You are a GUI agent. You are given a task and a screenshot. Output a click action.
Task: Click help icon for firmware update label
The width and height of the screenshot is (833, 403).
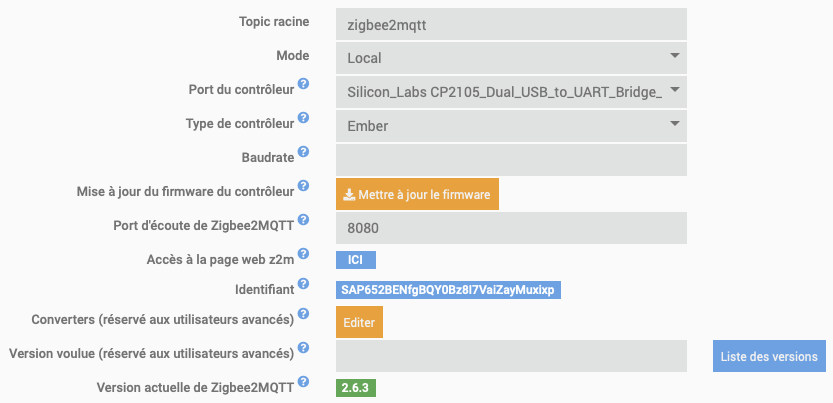(x=303, y=187)
